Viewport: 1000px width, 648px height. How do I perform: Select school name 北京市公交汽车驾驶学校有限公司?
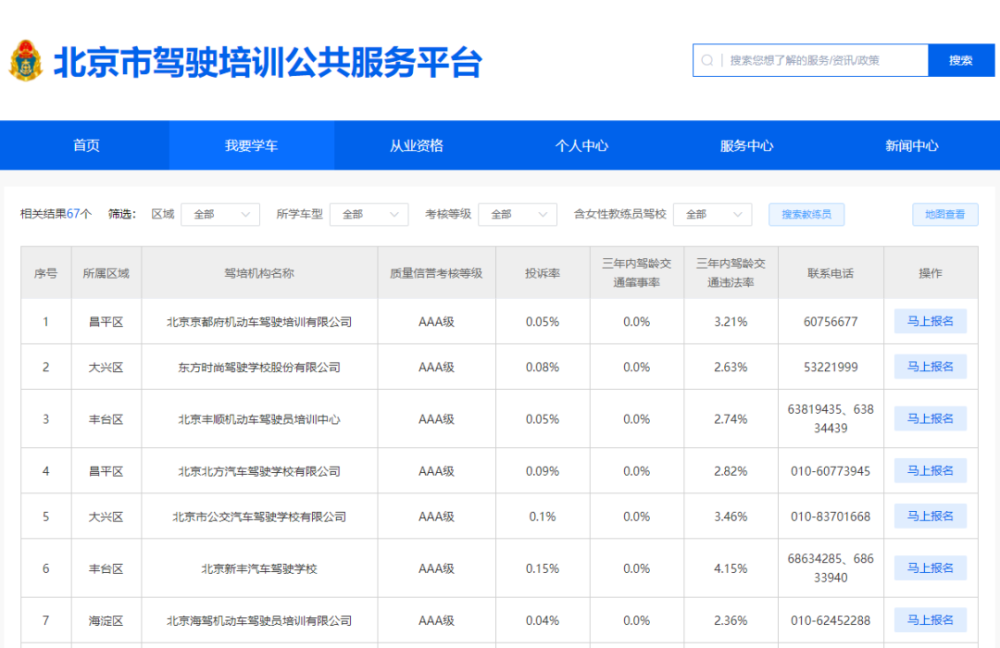tap(259, 517)
